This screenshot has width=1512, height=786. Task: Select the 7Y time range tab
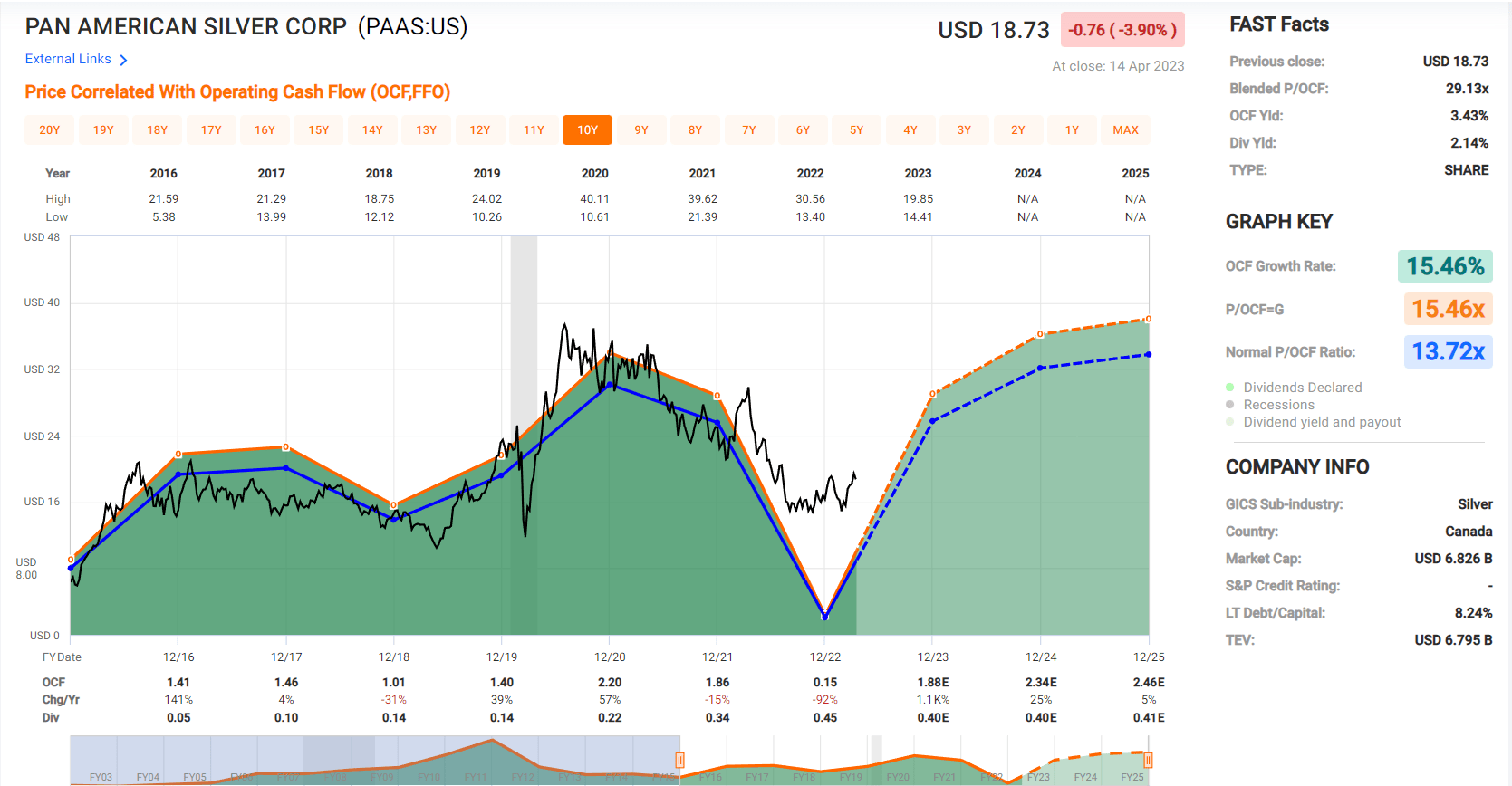(x=749, y=130)
